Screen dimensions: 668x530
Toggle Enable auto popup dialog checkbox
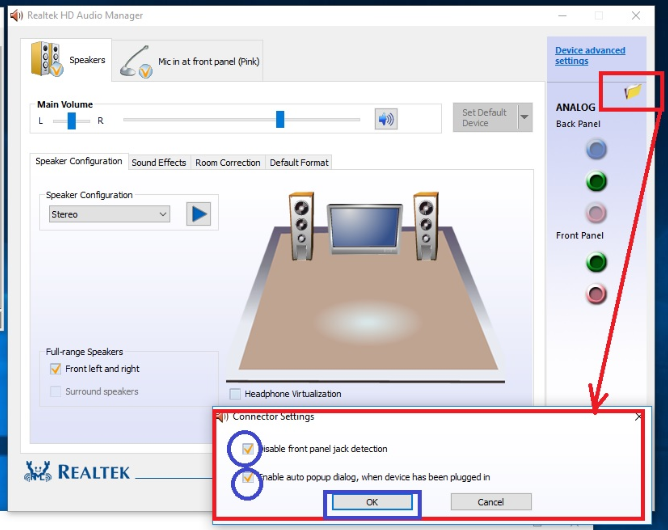click(248, 477)
